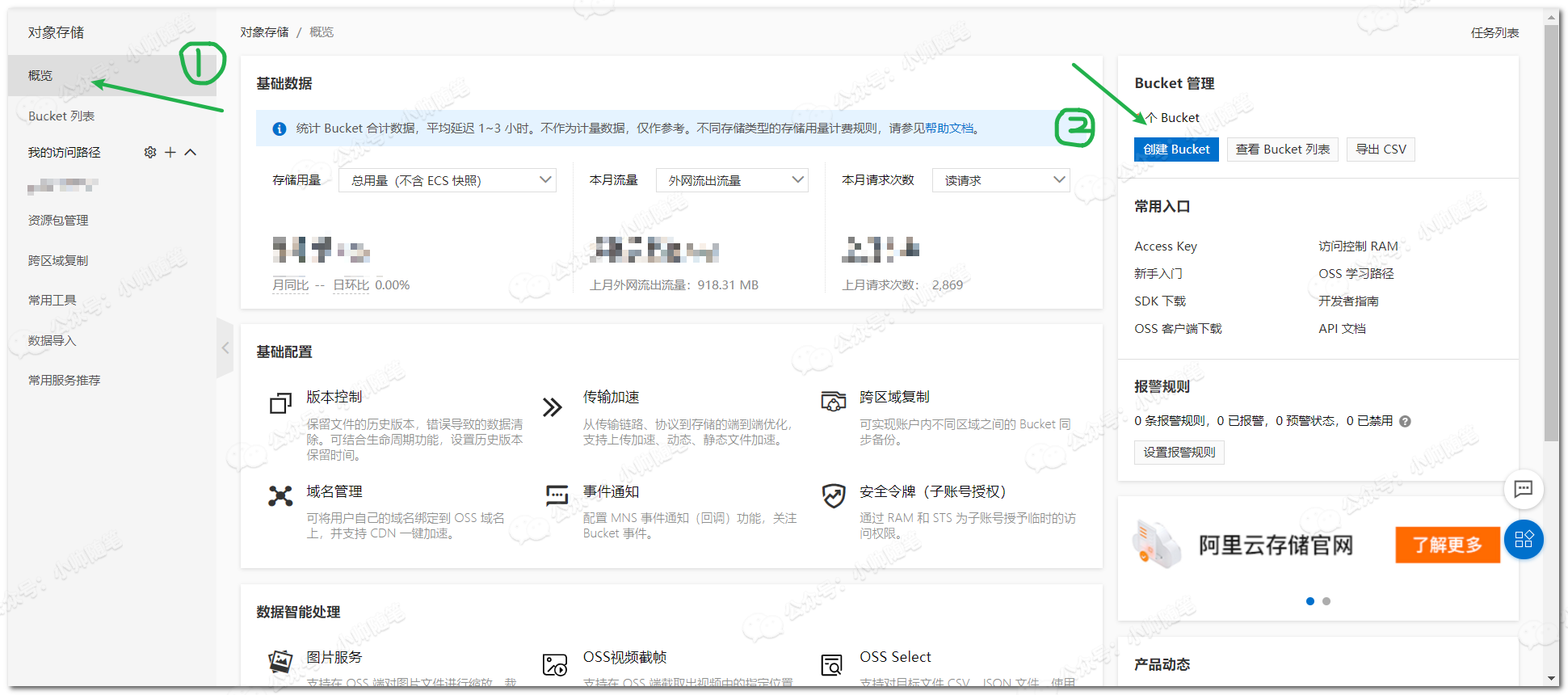The image size is (1568, 695).
Task: Click the page vertical scrollbar
Action: (1552, 233)
